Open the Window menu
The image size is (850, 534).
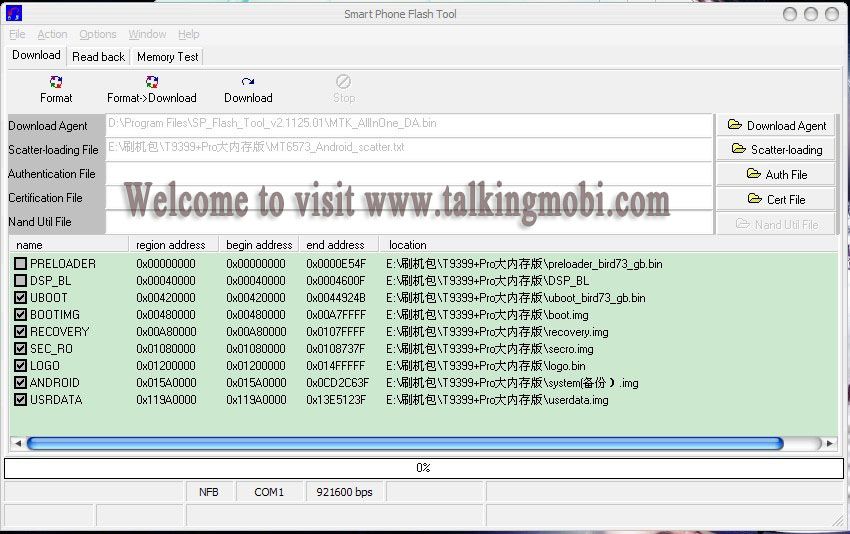pos(147,34)
